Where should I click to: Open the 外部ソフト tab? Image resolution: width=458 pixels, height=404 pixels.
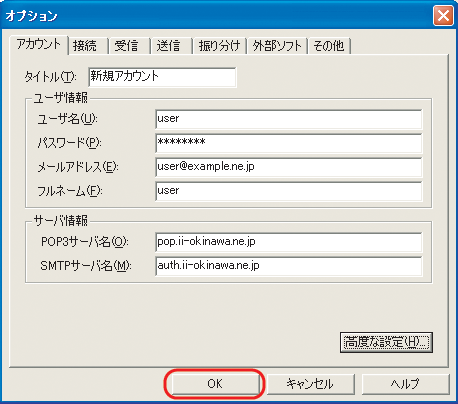[277, 46]
